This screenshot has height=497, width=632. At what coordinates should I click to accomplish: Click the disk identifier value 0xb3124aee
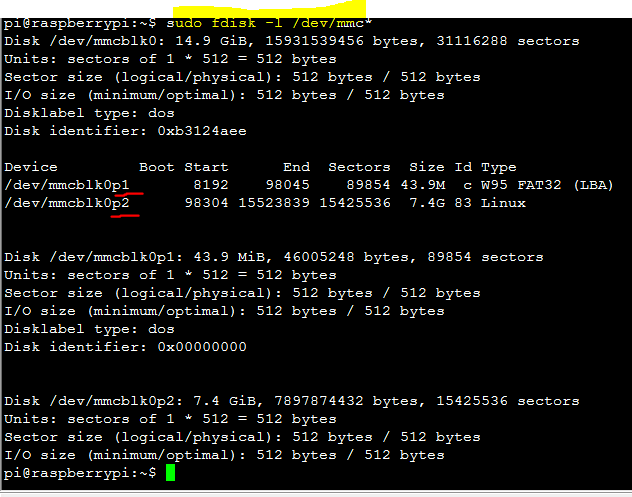coord(202,131)
